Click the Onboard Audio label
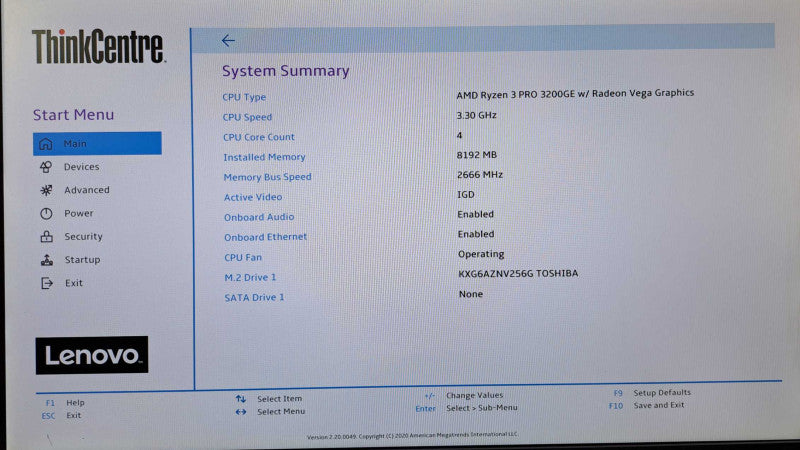The height and width of the screenshot is (450, 800). click(259, 217)
